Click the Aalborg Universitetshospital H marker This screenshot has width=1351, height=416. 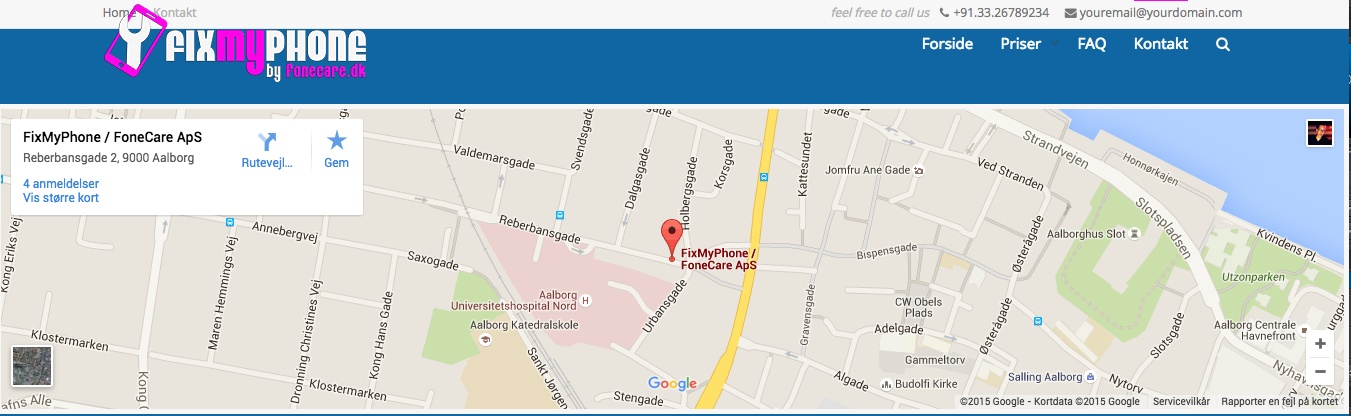point(586,300)
